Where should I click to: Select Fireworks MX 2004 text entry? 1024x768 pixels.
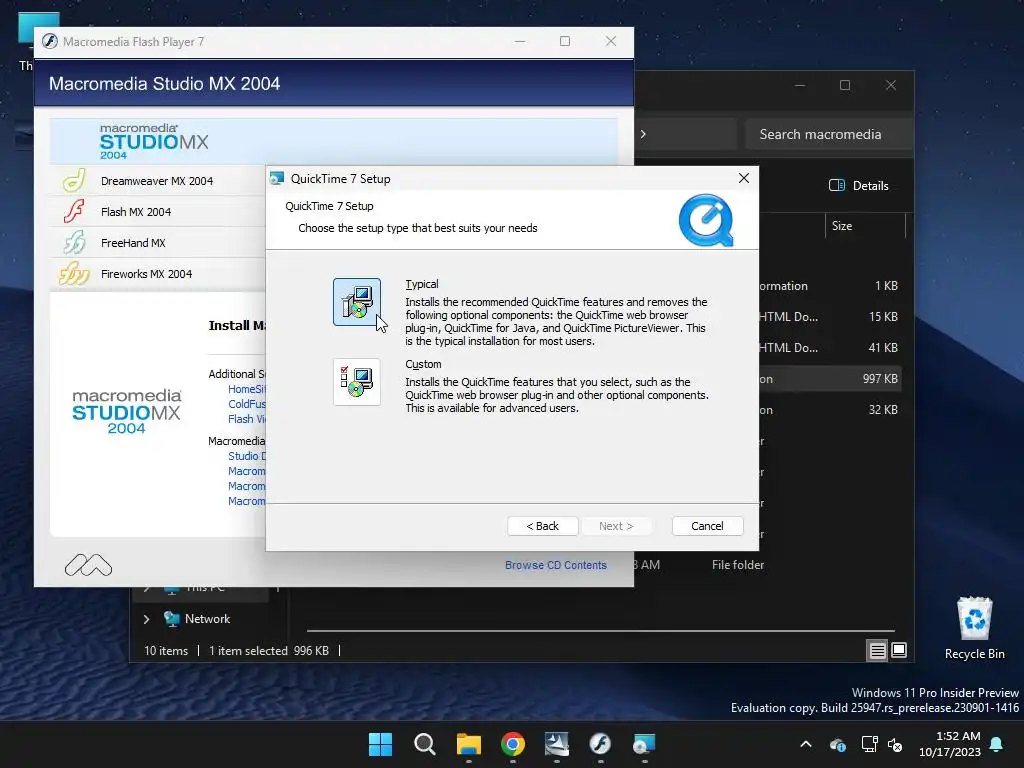tap(146, 274)
